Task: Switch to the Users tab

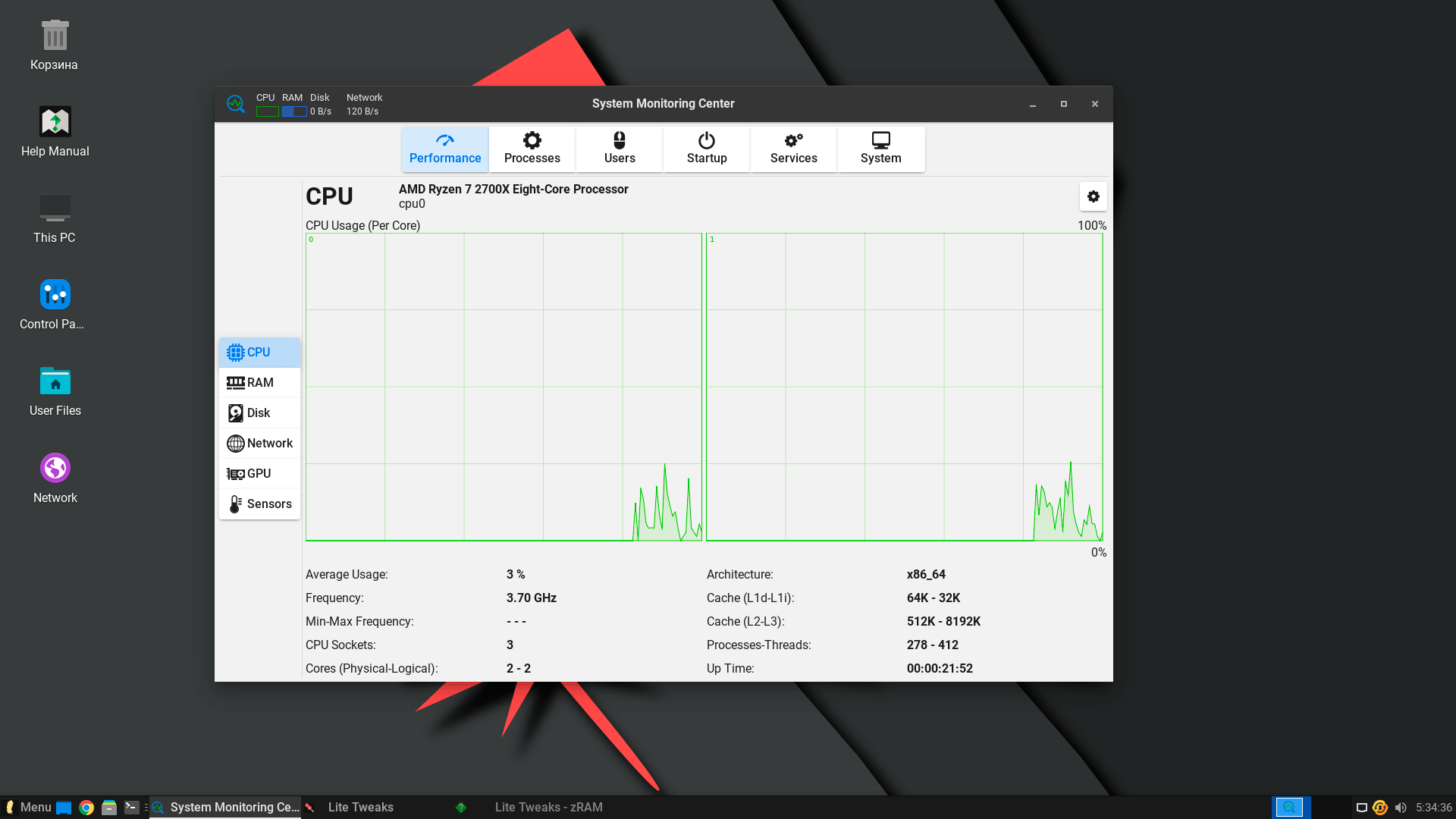Action: click(x=619, y=149)
